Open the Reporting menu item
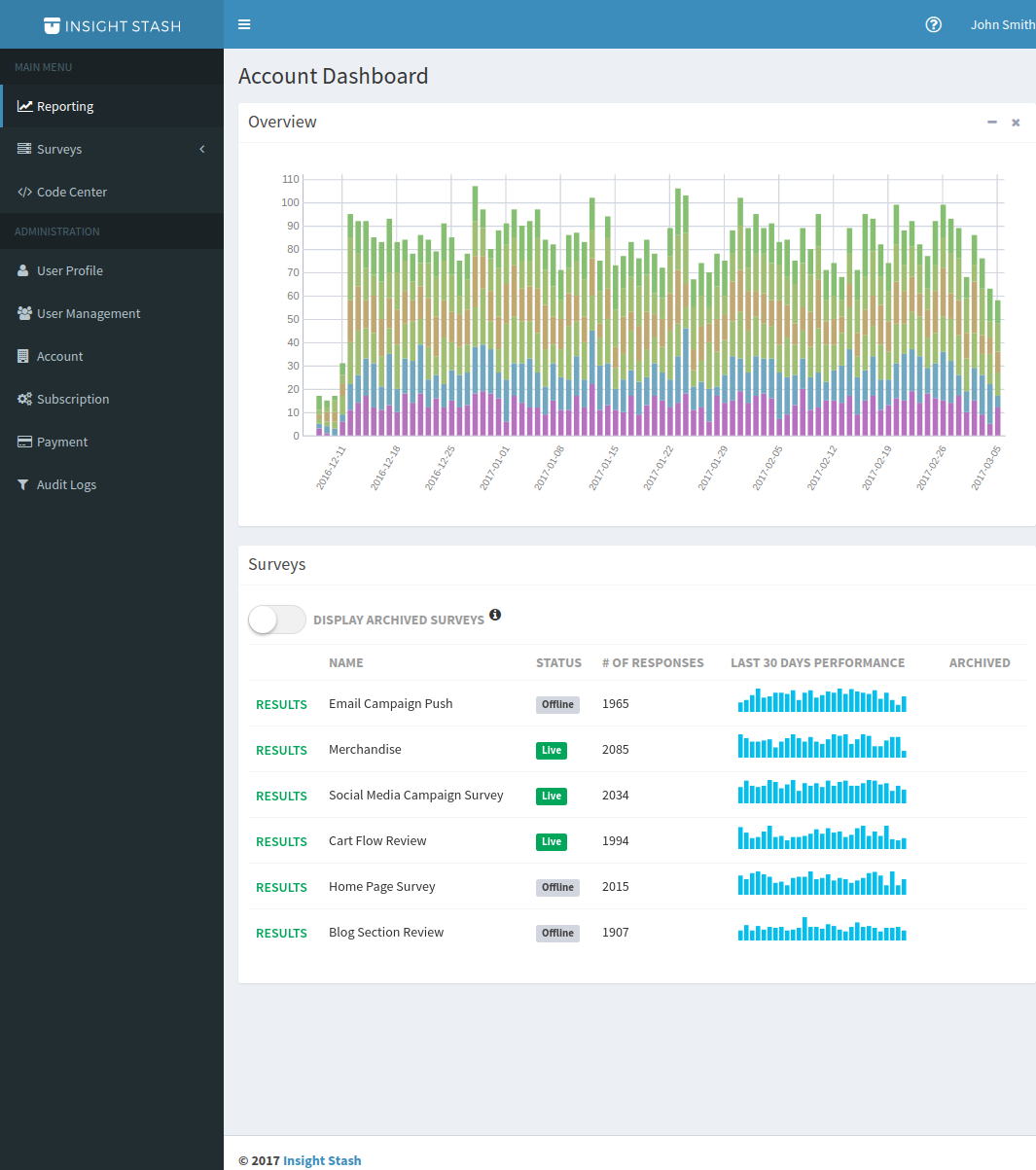Viewport: 1036px width, 1170px height. point(65,106)
